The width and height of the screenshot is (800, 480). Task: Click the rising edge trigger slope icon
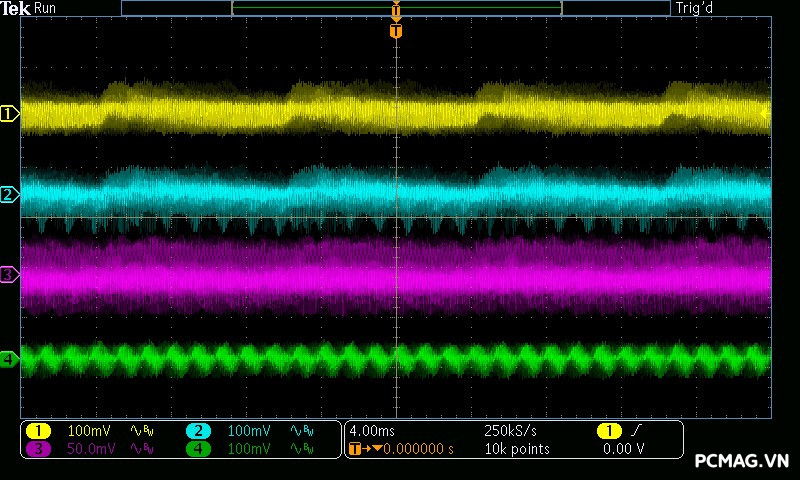click(x=635, y=430)
